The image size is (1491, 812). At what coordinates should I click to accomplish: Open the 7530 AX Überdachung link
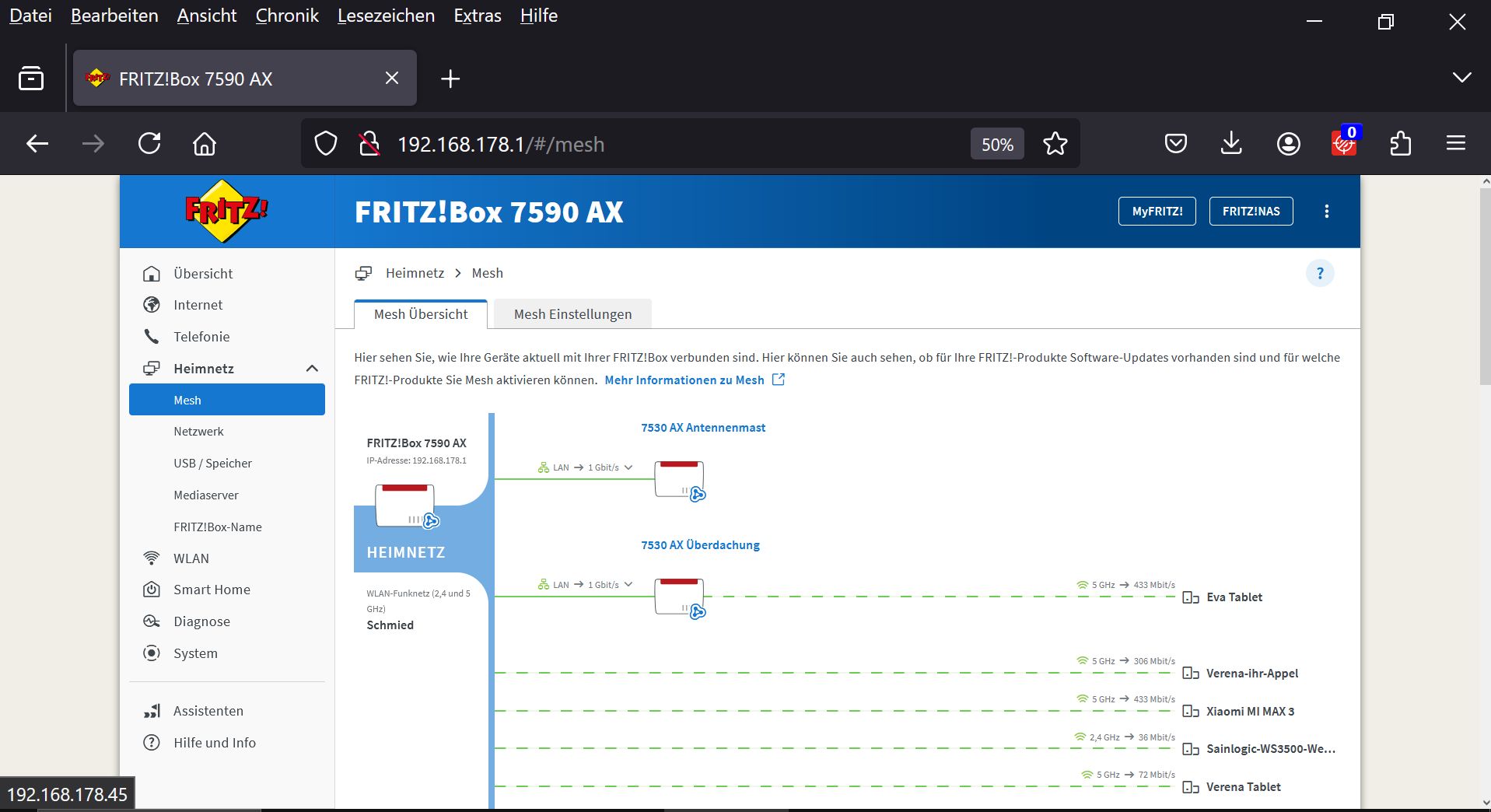(x=700, y=545)
